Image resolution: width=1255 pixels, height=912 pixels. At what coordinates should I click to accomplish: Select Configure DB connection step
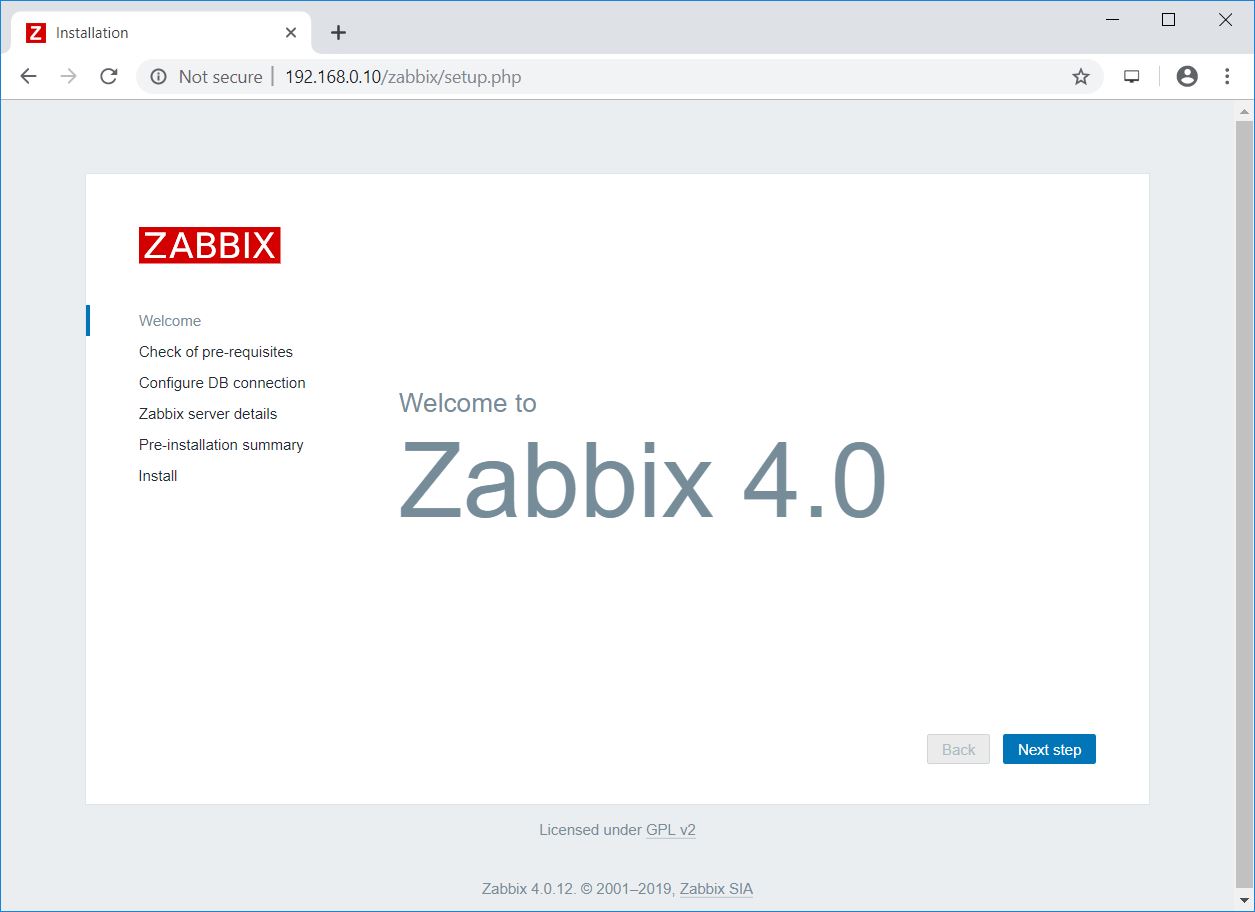(x=222, y=383)
